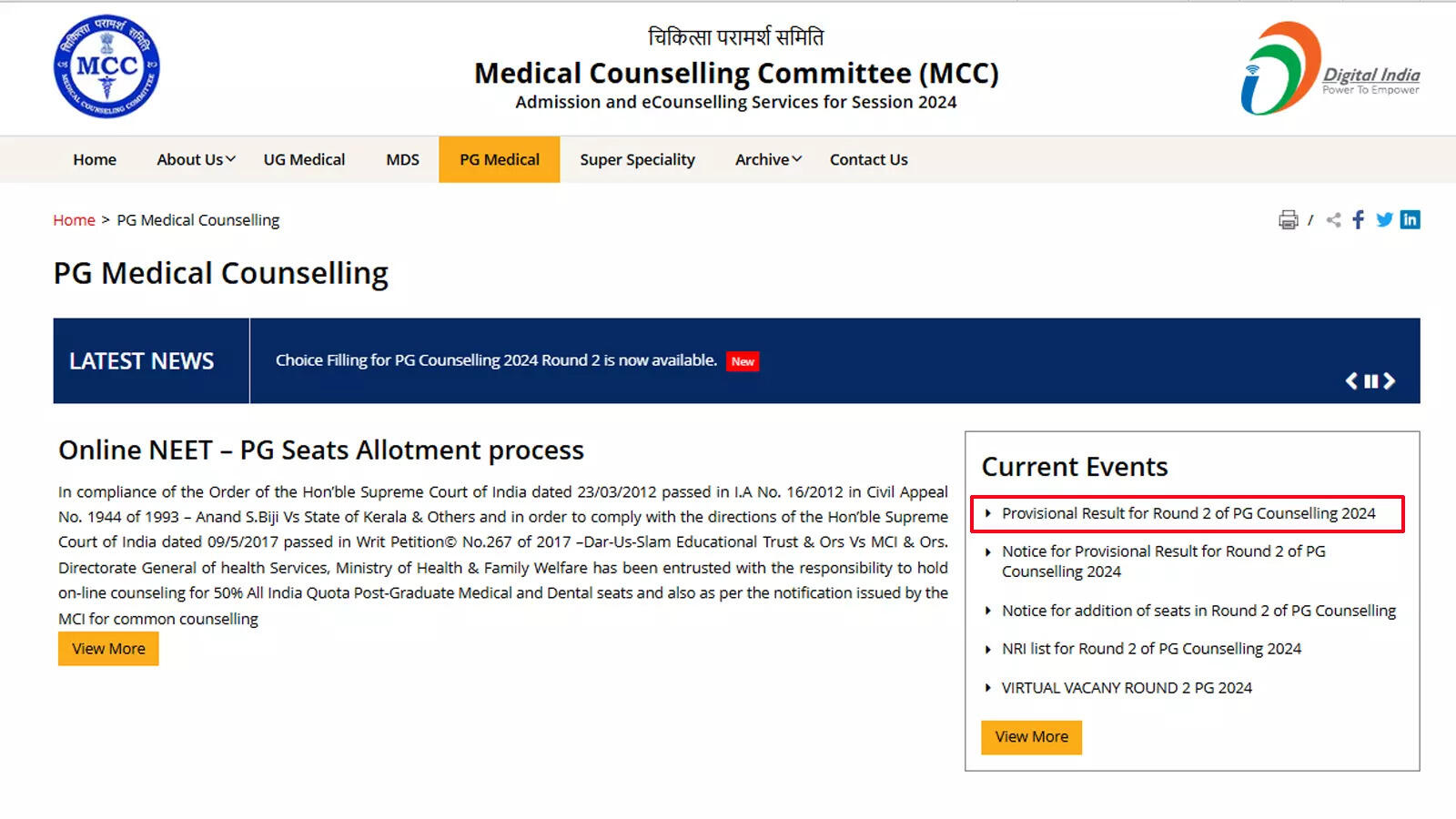Advance to the next news item

[x=1390, y=381]
